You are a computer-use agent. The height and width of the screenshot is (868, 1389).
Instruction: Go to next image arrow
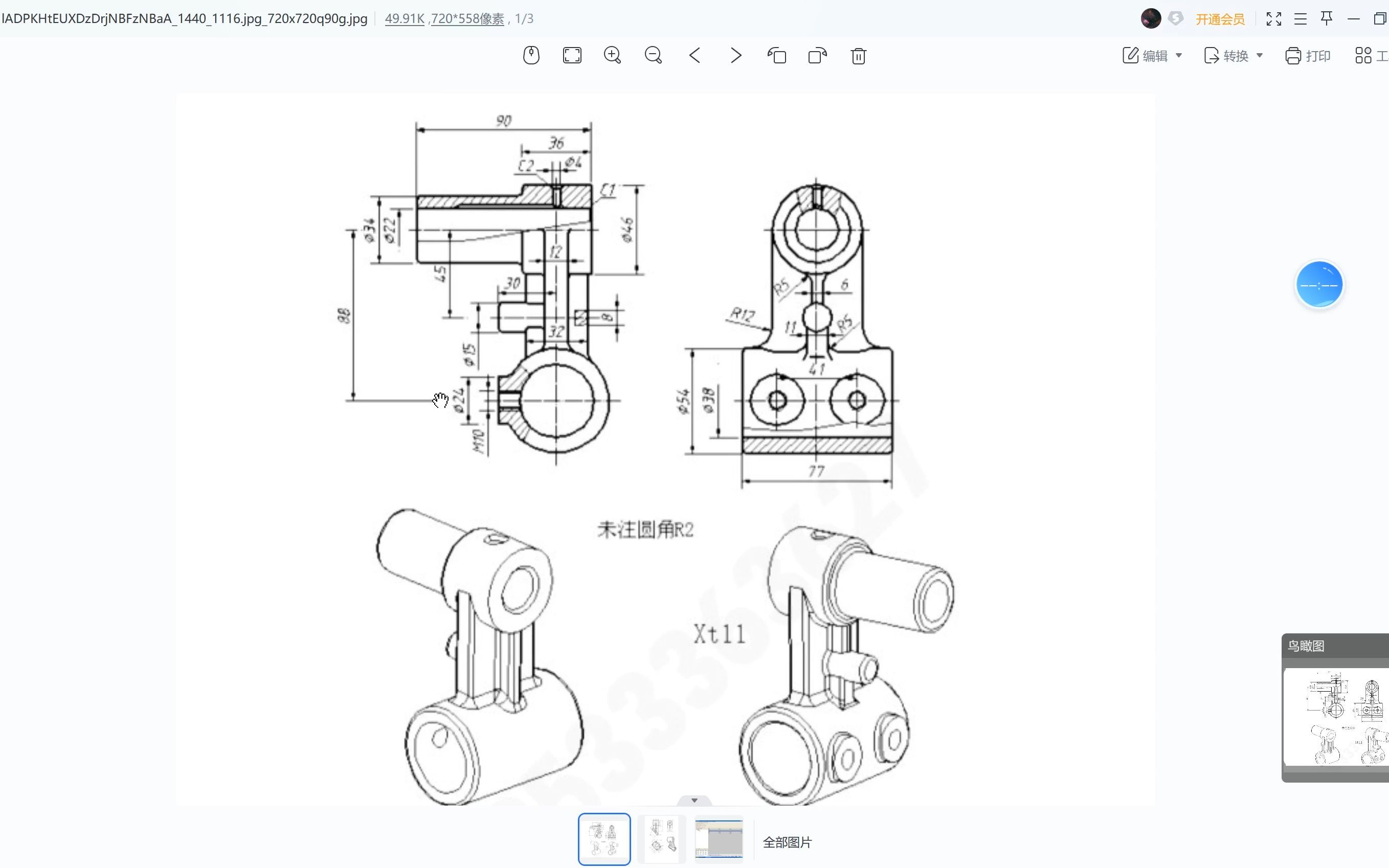pyautogui.click(x=735, y=56)
